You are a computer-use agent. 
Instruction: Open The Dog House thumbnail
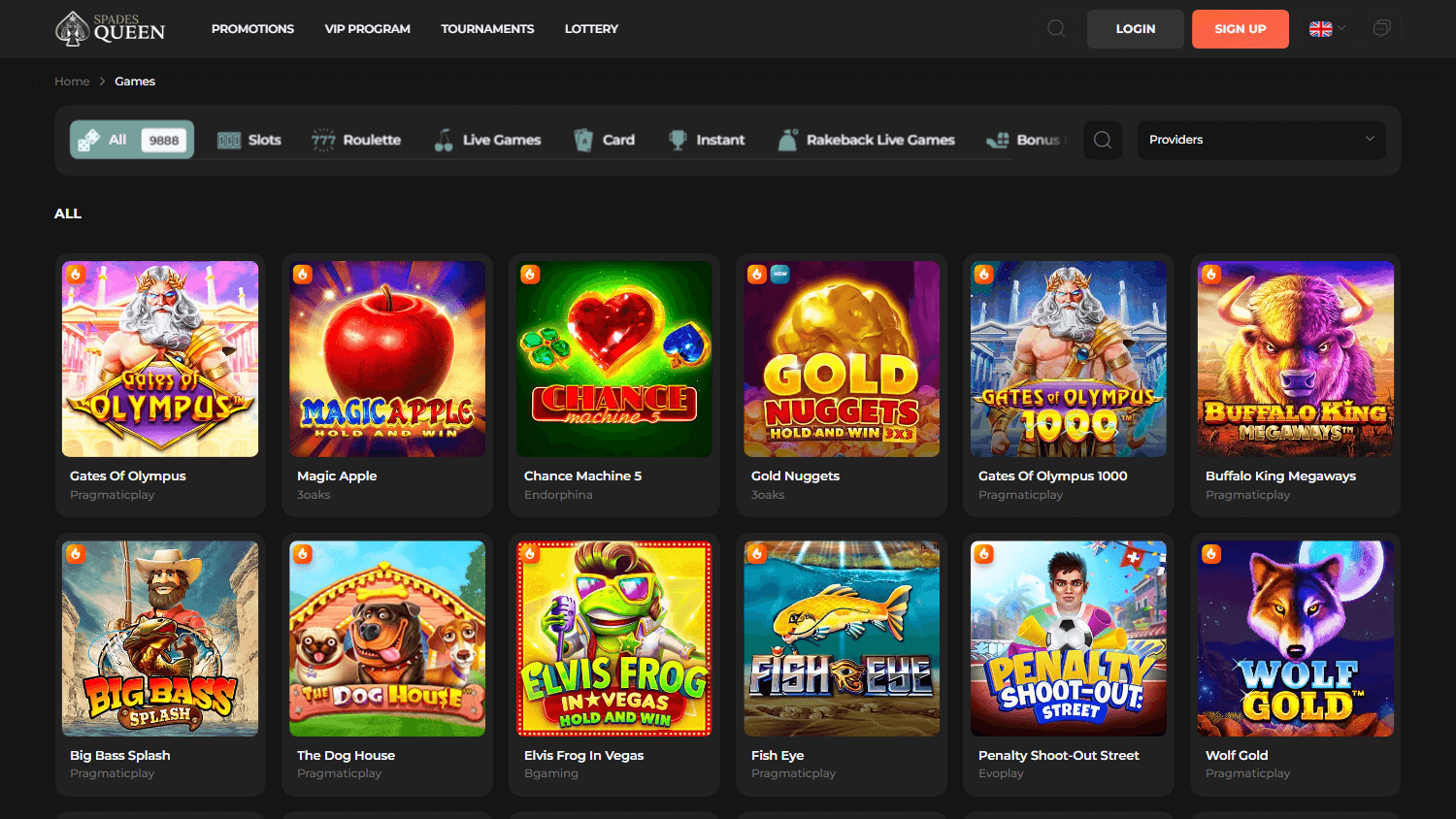pos(387,639)
